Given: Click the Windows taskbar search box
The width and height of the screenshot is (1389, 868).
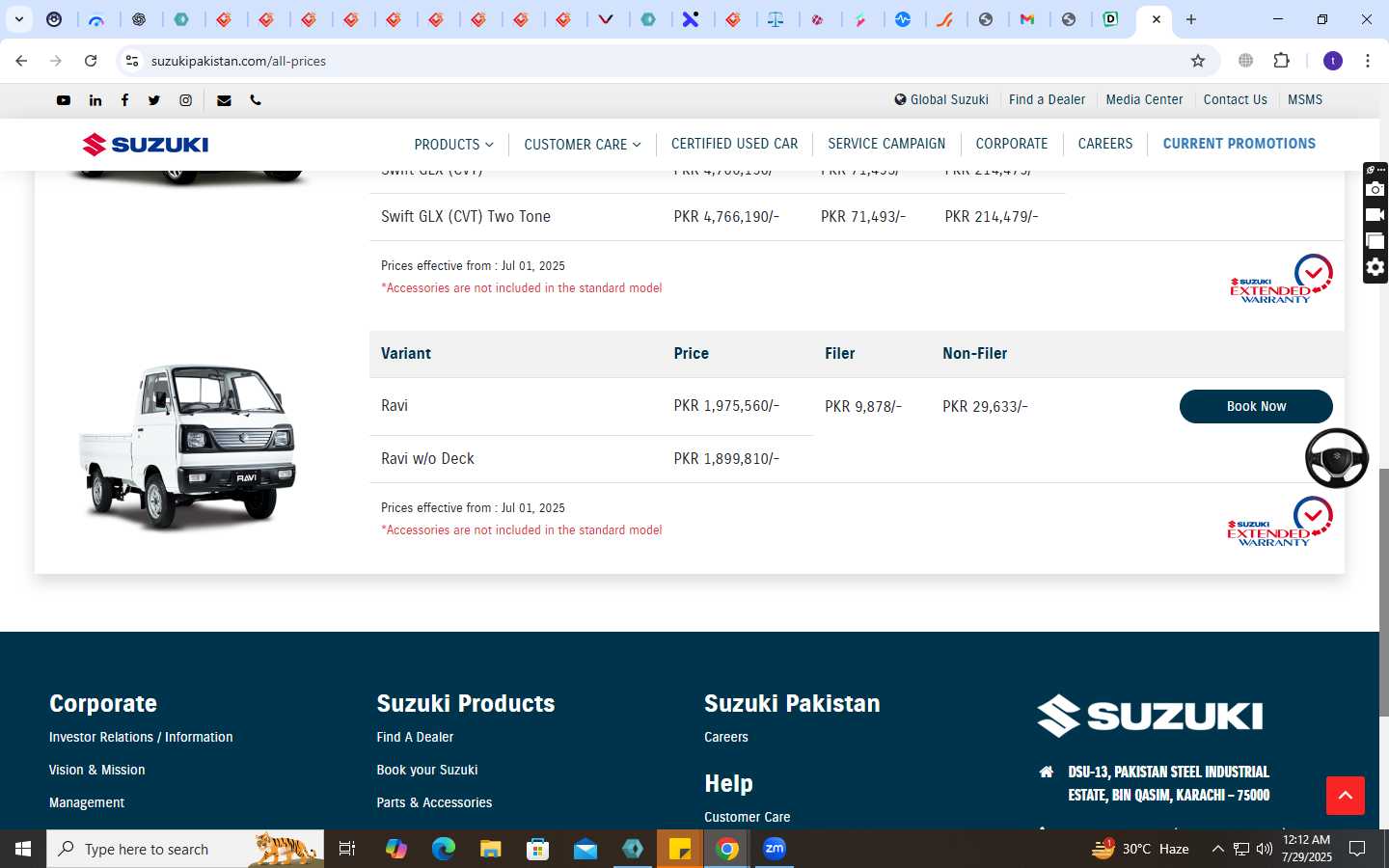Looking at the screenshot, I should pos(185,849).
